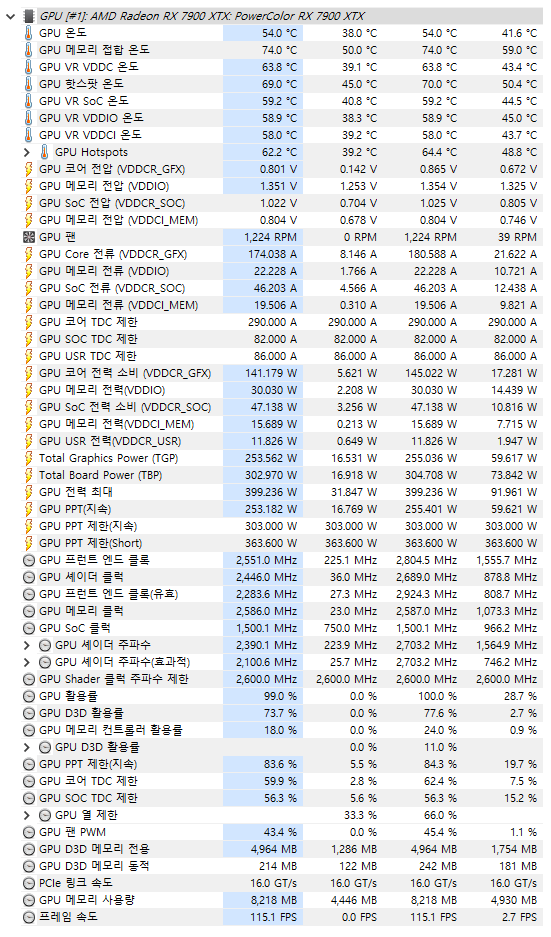Viewport: 551px width, 937px height.
Task: Click clock icon beside GPU 프런트 엔드 클록 (2,551.0 MHz)
Action: click(29, 561)
